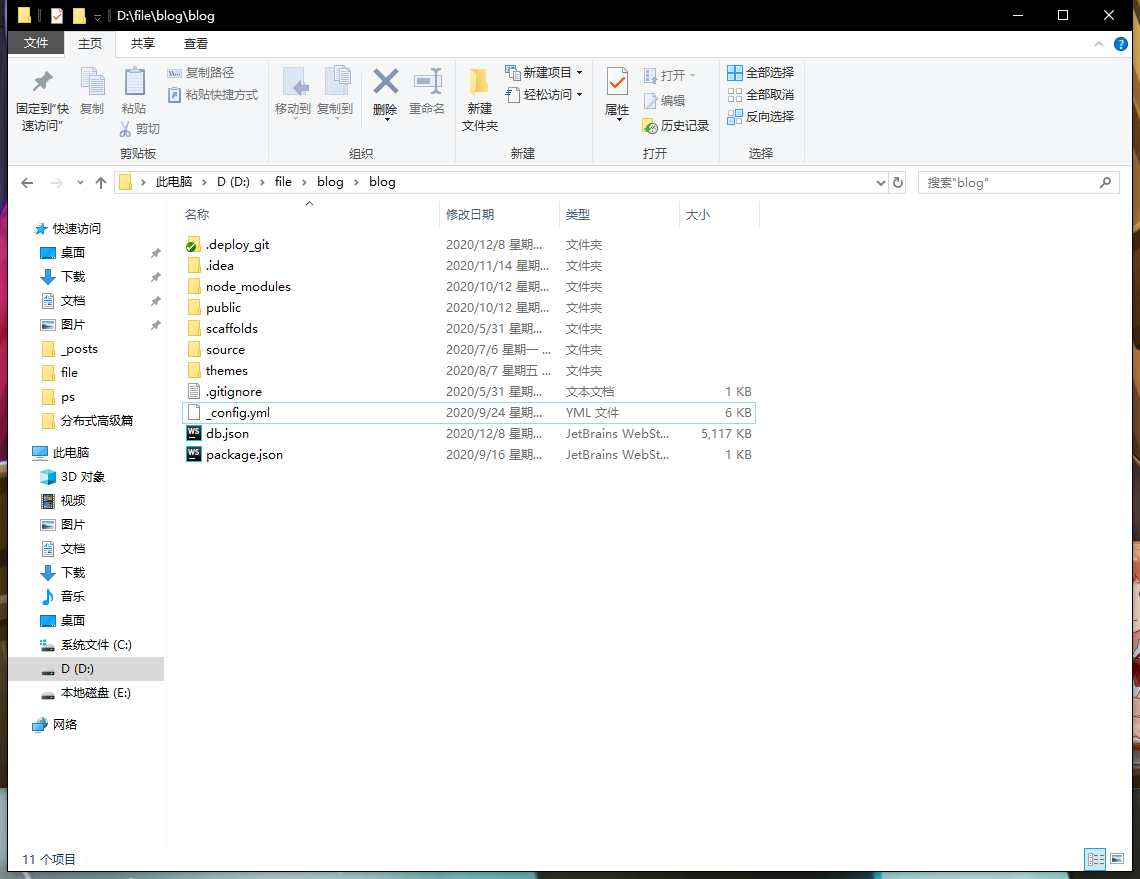Switch to details view using bottom-right toggle
1140x879 pixels.
coord(1094,858)
